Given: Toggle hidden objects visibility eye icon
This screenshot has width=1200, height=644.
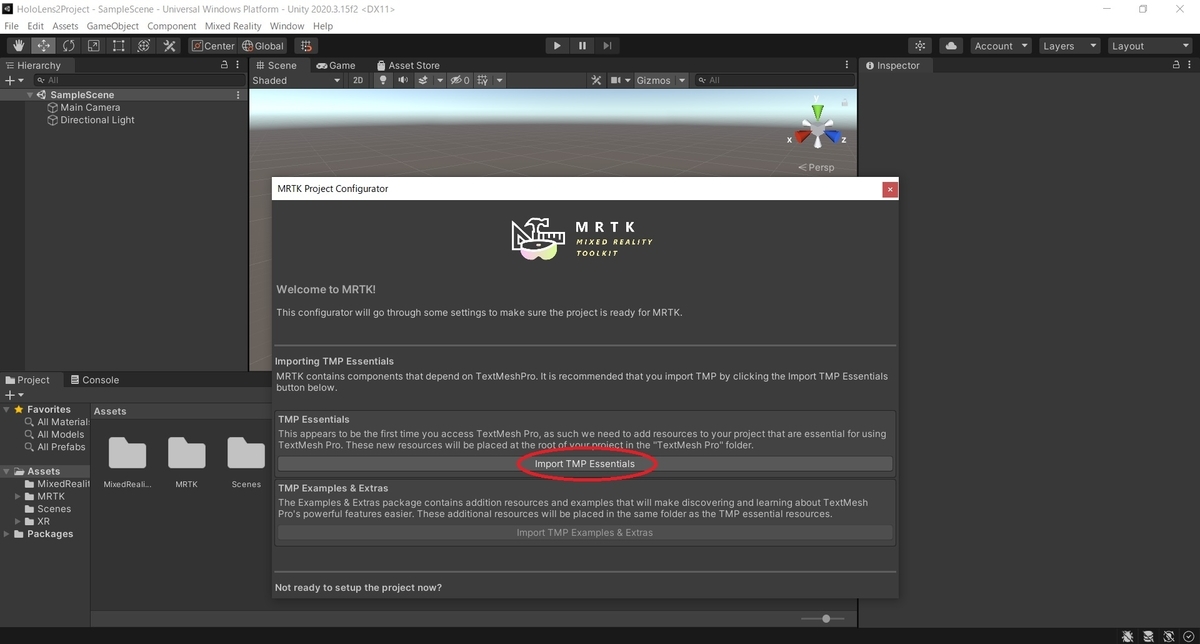Looking at the screenshot, I should [460, 80].
